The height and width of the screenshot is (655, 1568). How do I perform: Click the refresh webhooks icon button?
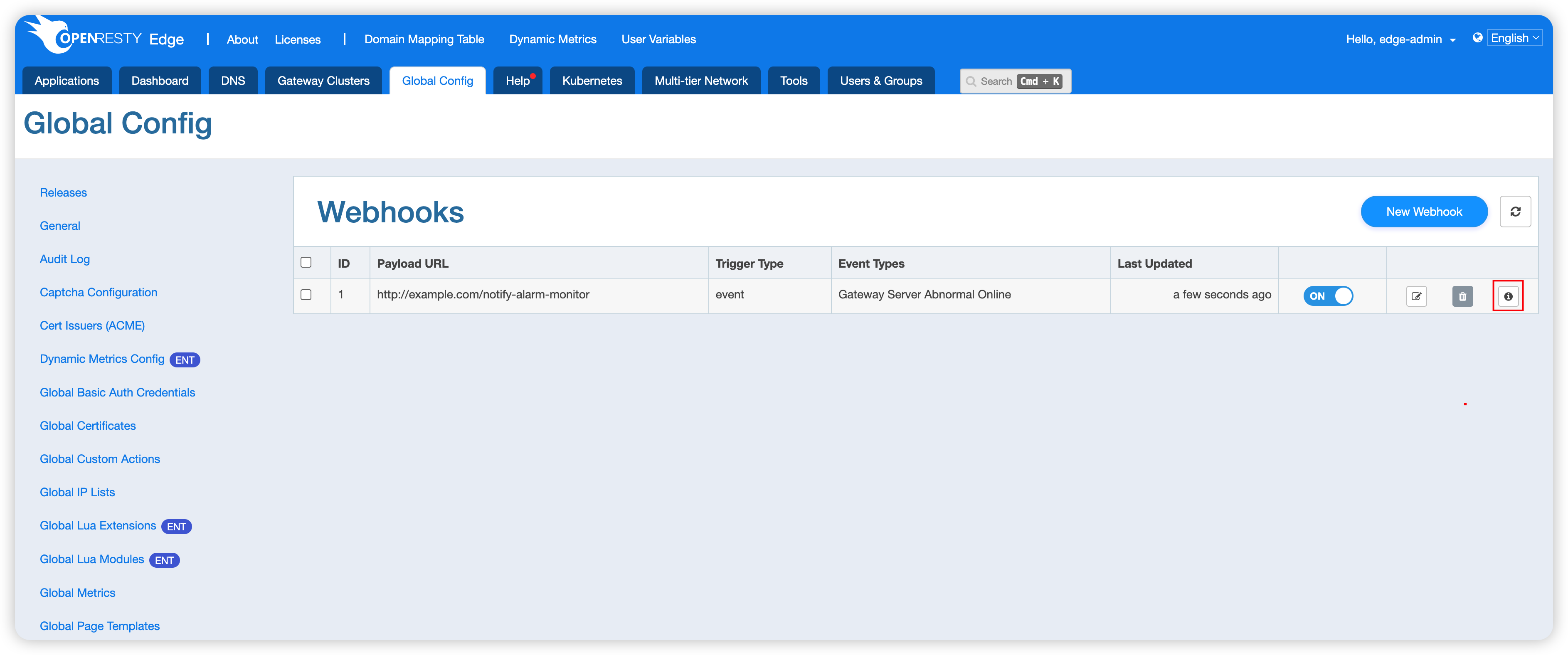(x=1515, y=211)
